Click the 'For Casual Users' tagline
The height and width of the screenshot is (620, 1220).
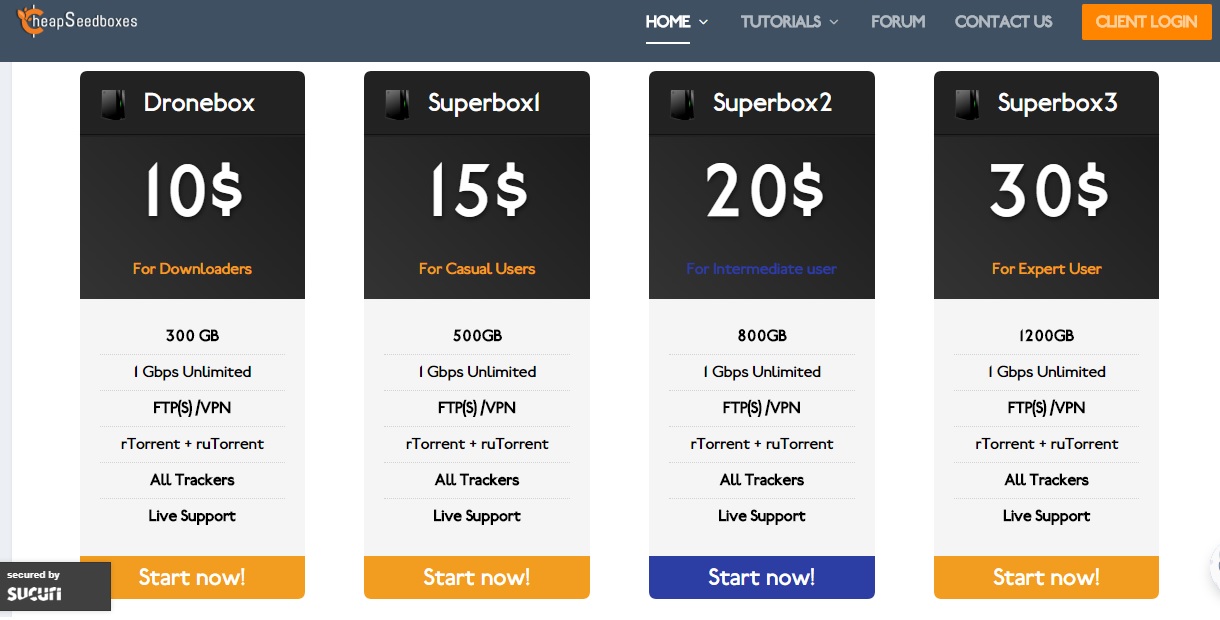pos(477,269)
